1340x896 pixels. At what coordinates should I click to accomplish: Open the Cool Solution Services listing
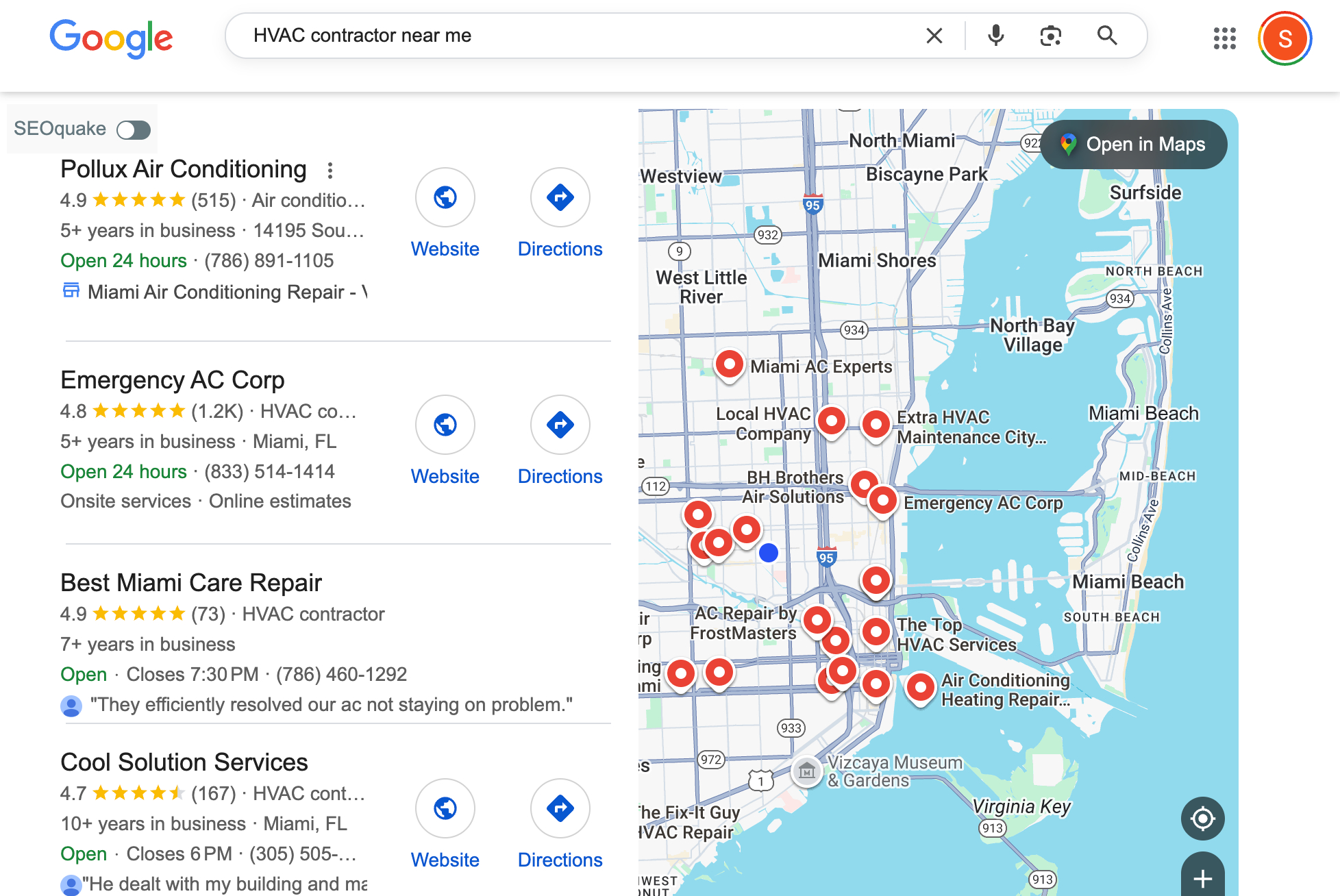click(183, 762)
